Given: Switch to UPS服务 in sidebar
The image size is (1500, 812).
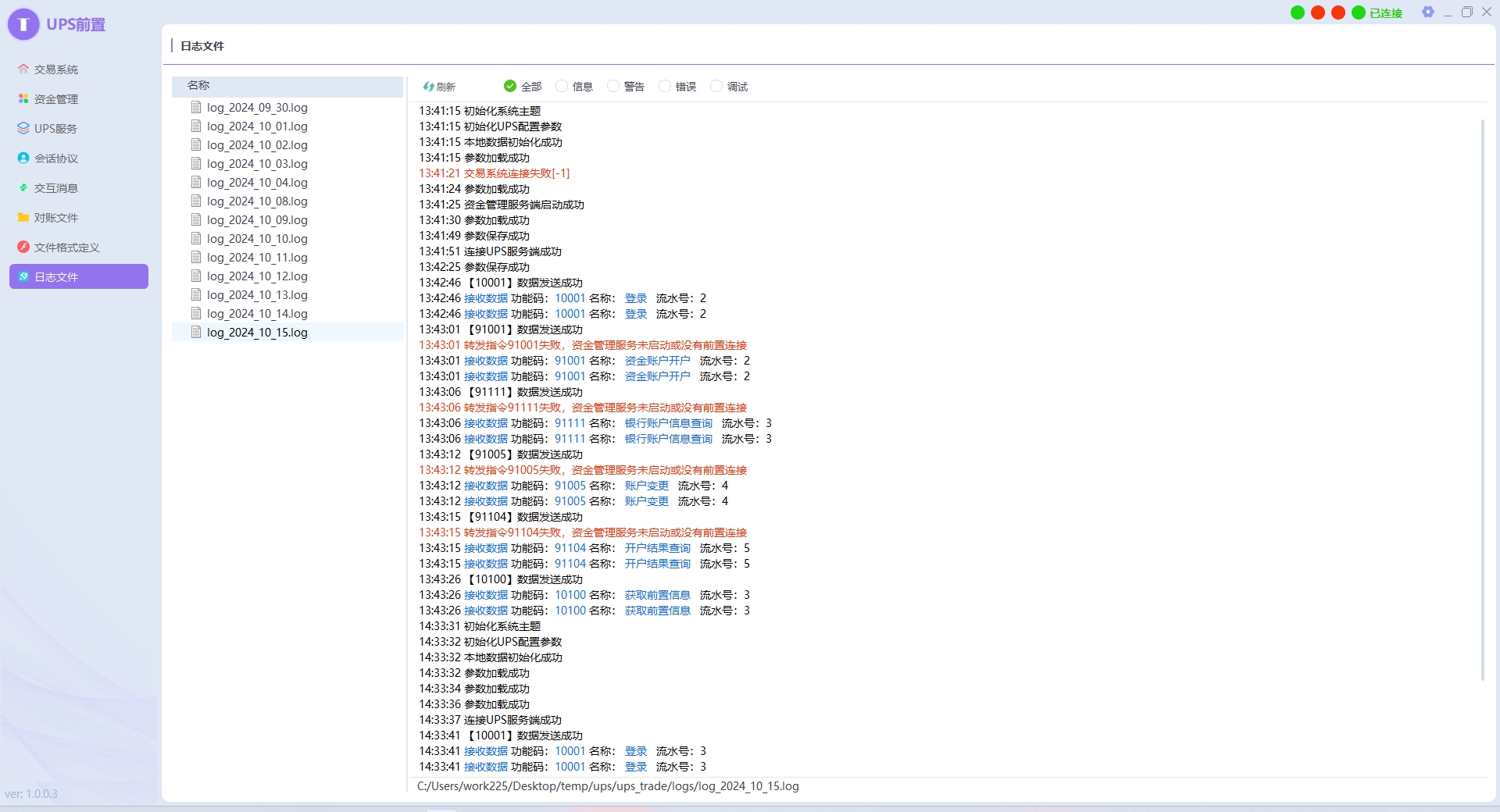Looking at the screenshot, I should [79, 129].
